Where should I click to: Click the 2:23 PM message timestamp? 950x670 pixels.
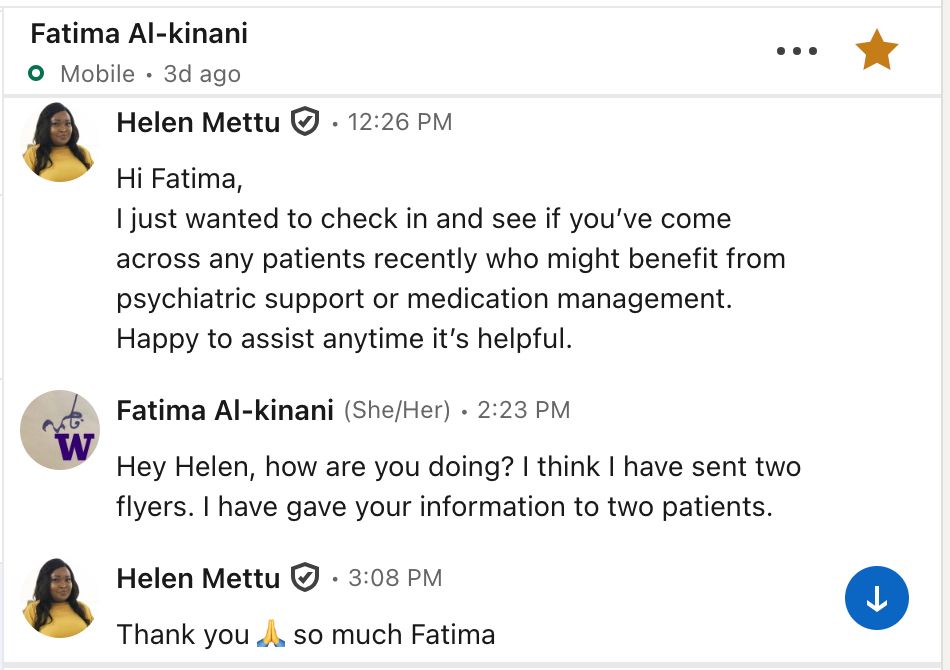pos(523,410)
